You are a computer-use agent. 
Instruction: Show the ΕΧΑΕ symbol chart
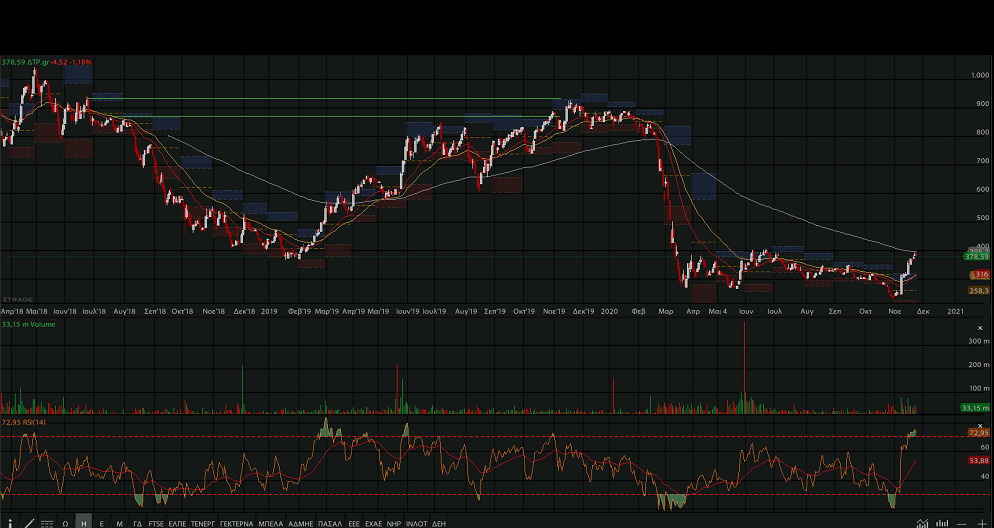[373, 523]
